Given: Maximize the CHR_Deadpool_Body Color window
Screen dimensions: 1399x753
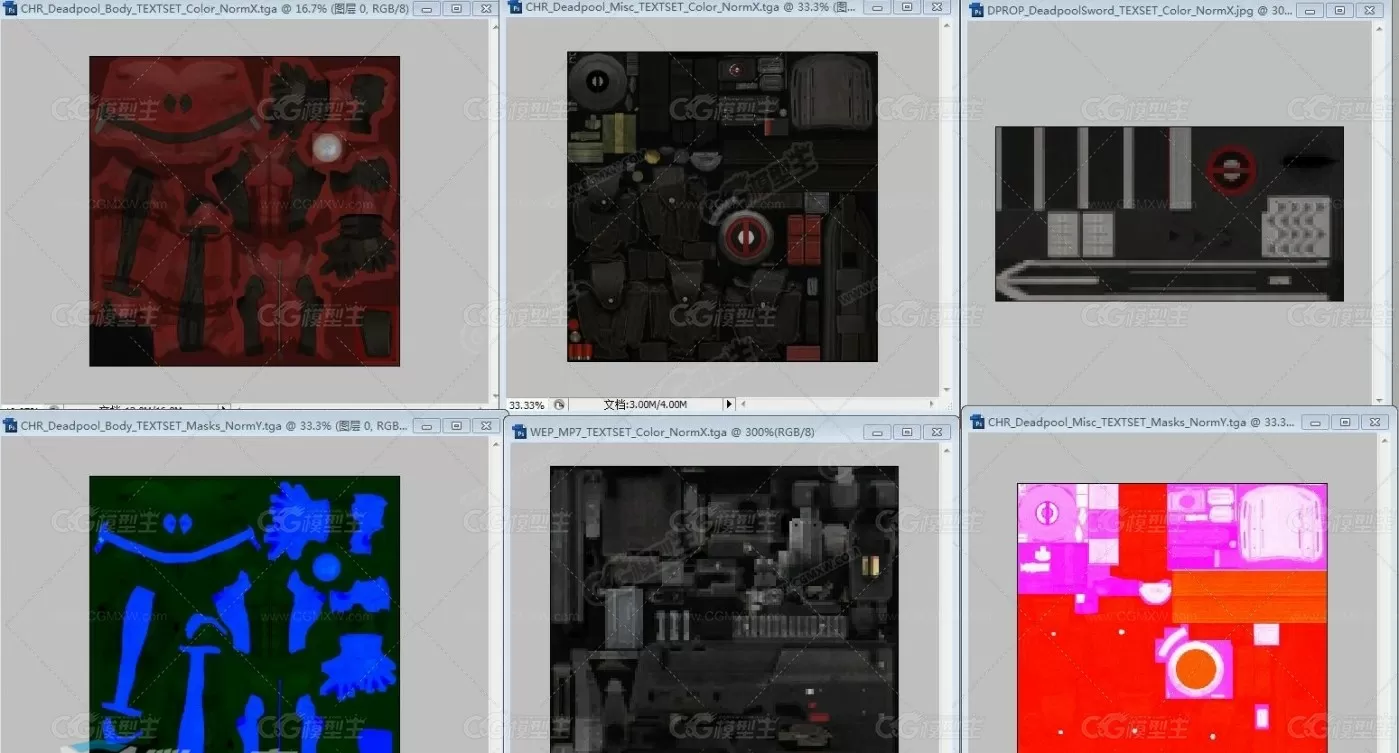Looking at the screenshot, I should click(457, 8).
